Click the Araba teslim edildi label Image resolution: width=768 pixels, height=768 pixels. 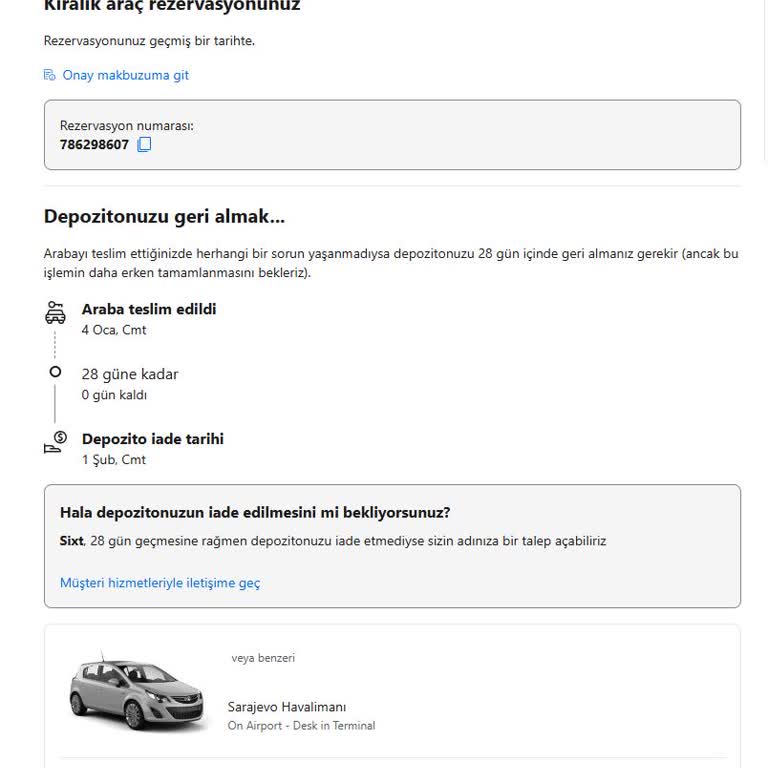point(149,309)
